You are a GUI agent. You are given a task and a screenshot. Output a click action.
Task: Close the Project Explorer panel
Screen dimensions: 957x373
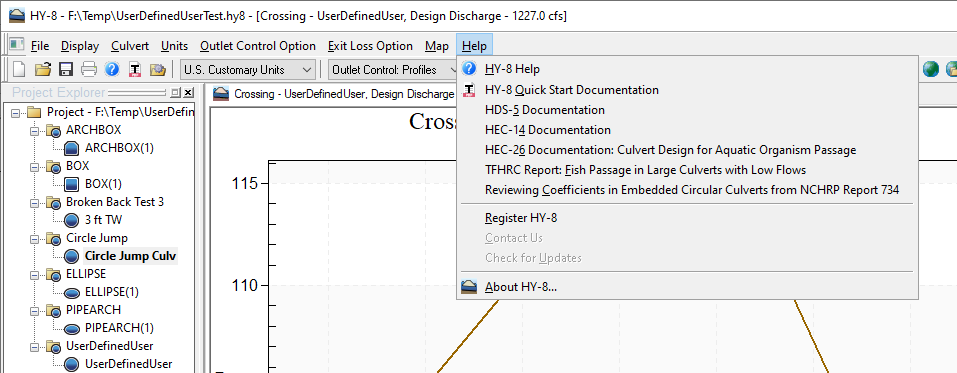189,93
